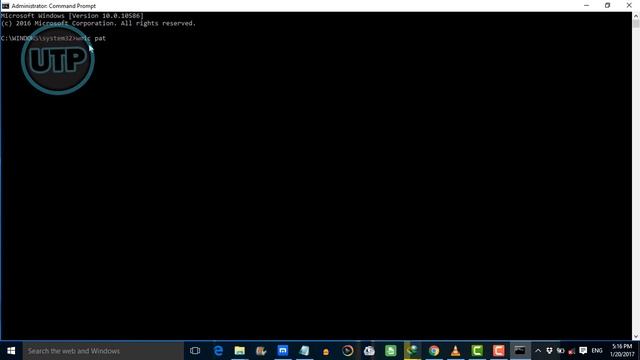
Task: Open the small orange lock taskbar icon
Action: [x=326, y=351]
